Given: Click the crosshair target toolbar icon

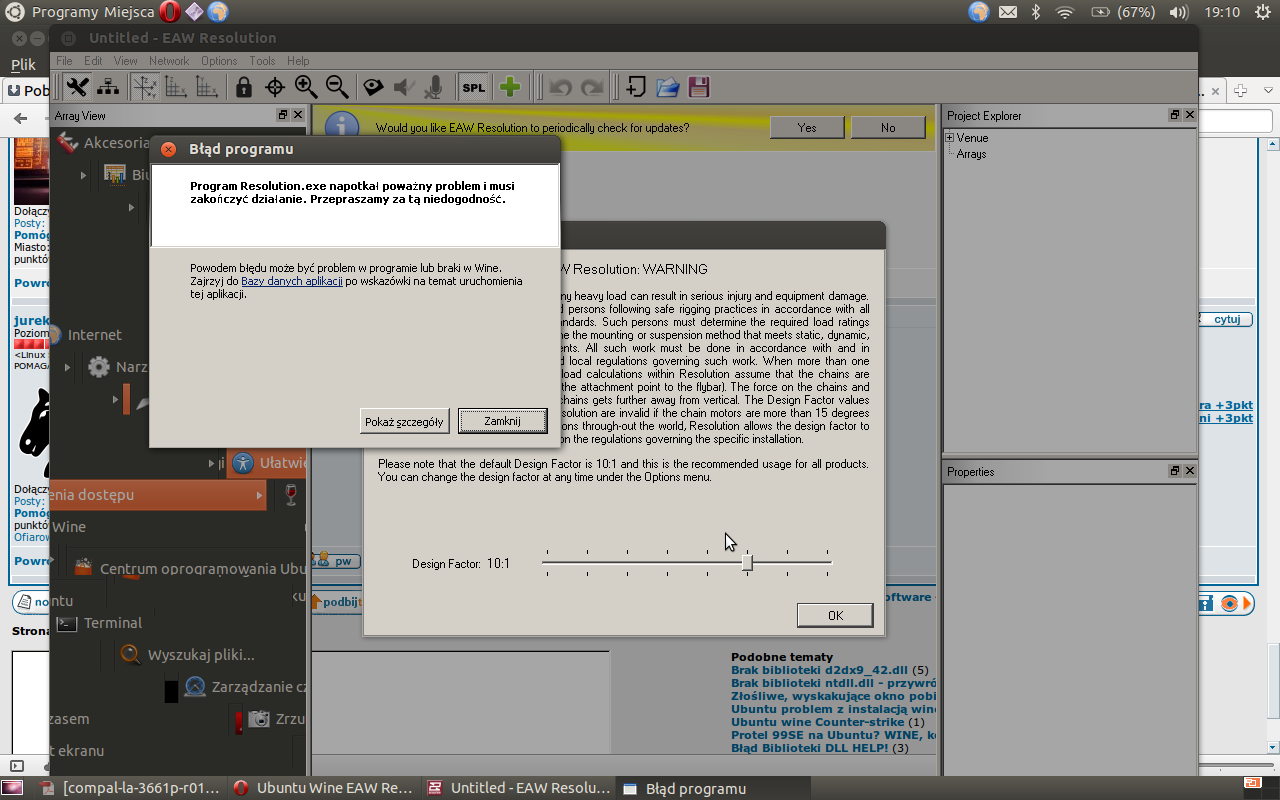Looking at the screenshot, I should 275,87.
